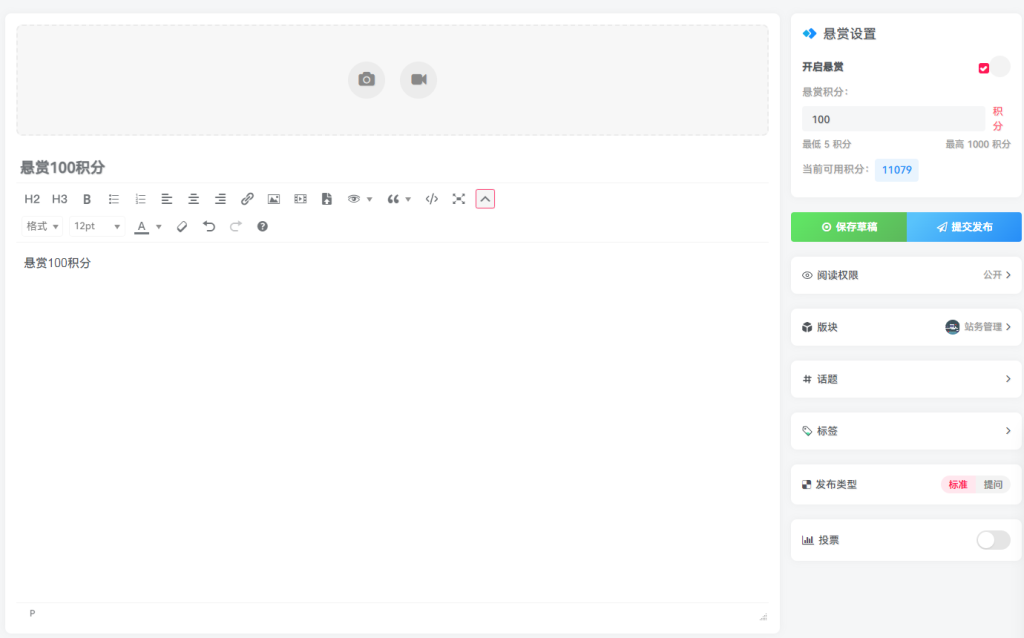
Task: Open the 格式 format dropdown
Action: 42,226
